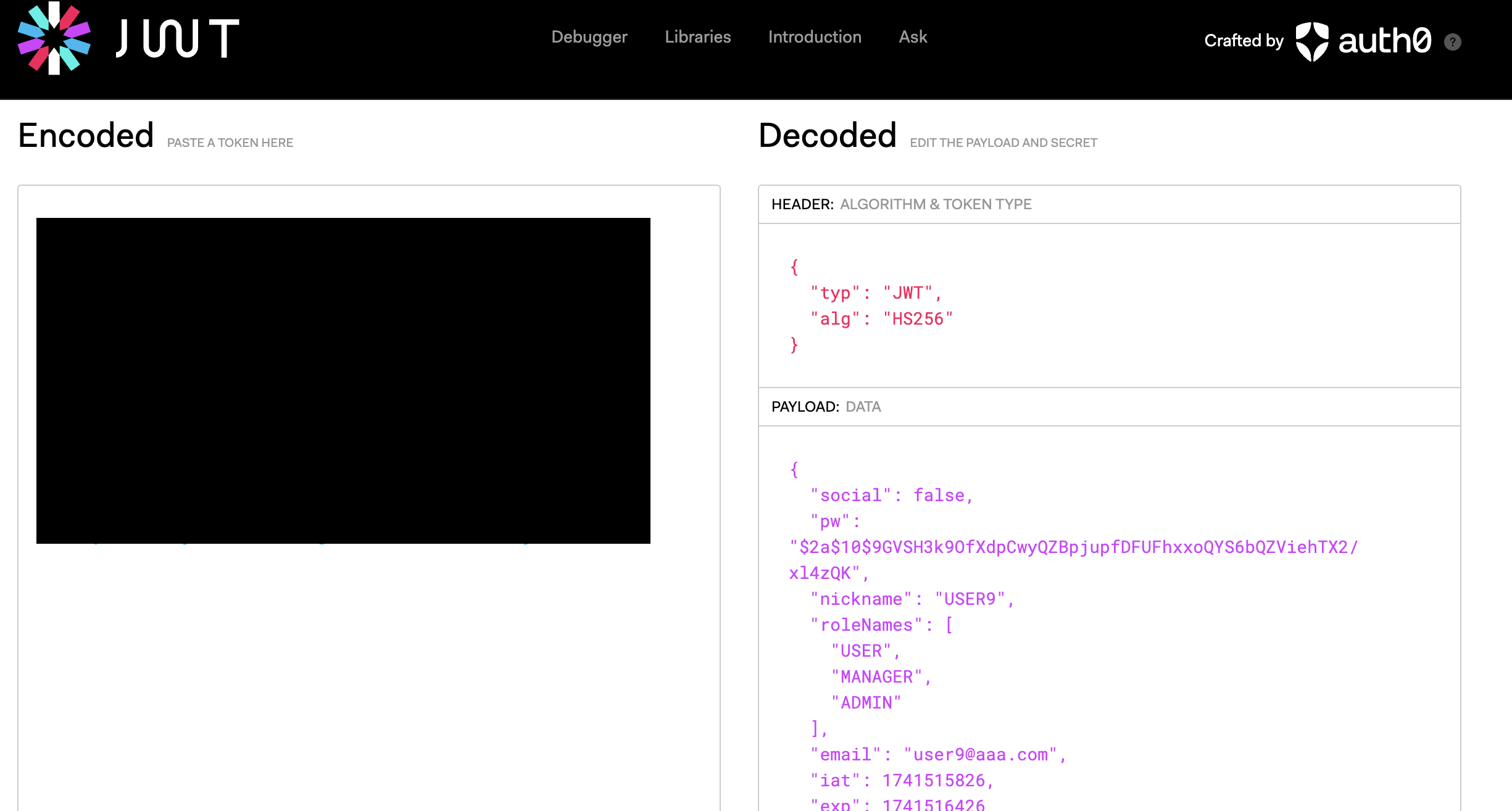
Task: Click the ADMIN role entry
Action: click(x=866, y=703)
